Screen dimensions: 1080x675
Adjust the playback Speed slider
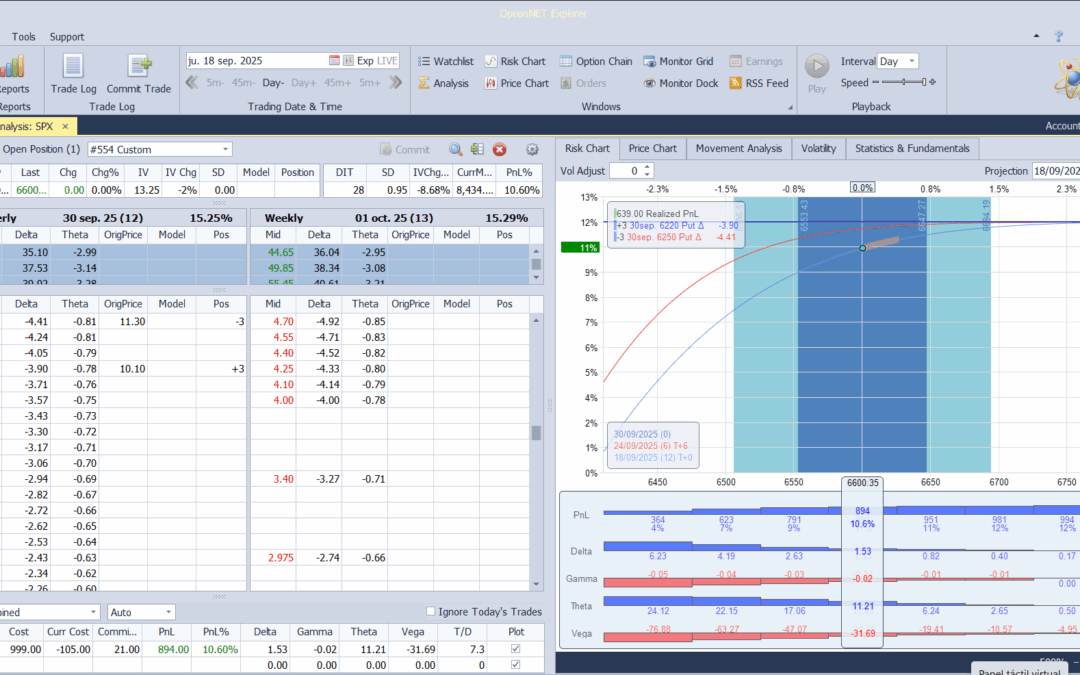coord(904,83)
